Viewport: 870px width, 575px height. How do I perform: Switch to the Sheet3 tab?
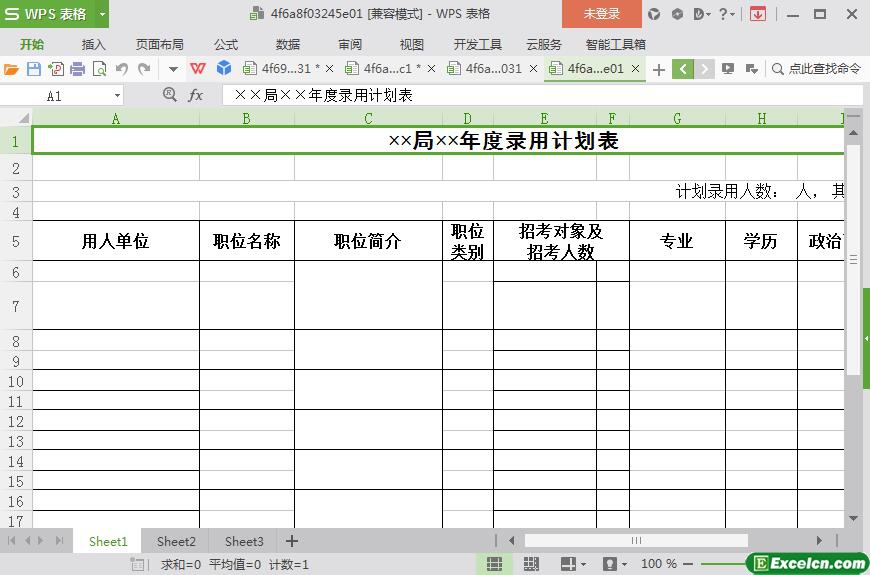point(244,541)
